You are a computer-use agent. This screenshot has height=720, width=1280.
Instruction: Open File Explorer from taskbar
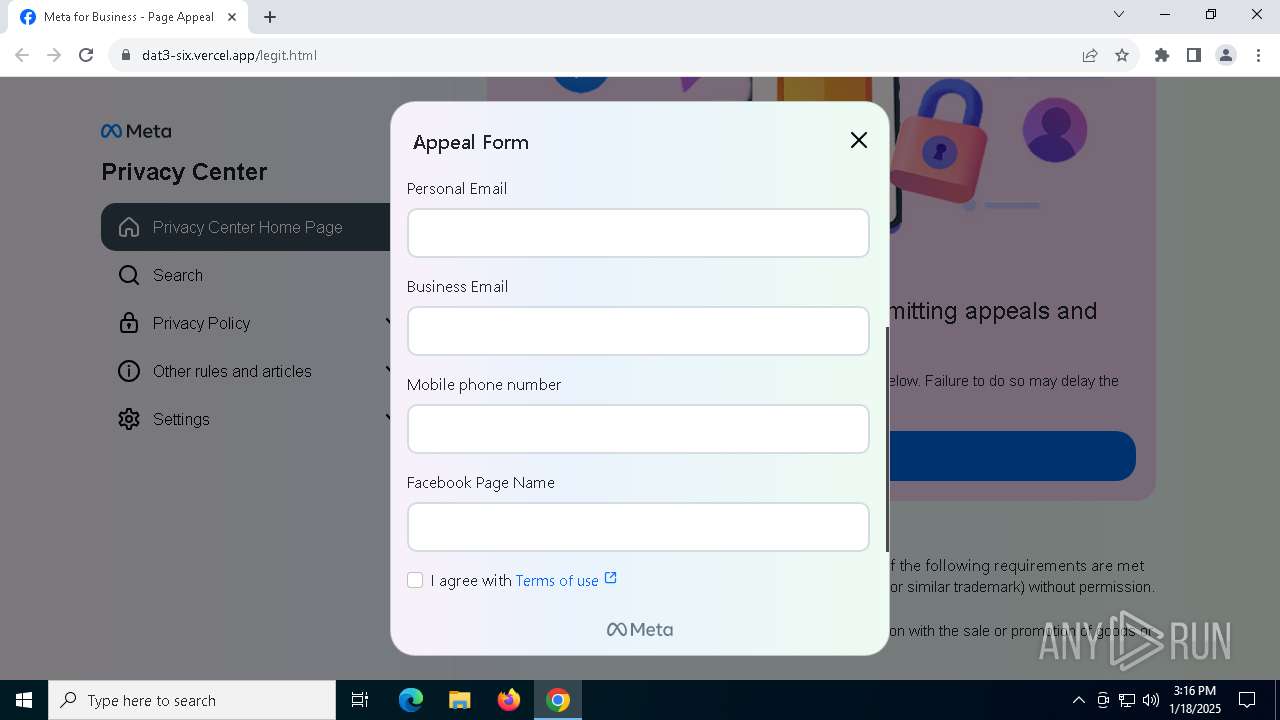(x=459, y=700)
